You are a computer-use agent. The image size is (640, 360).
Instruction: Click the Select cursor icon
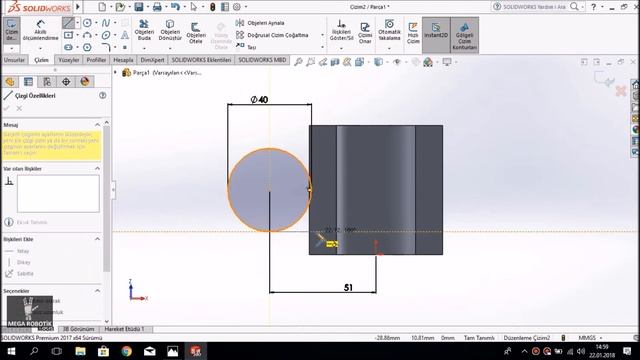(x=194, y=7)
